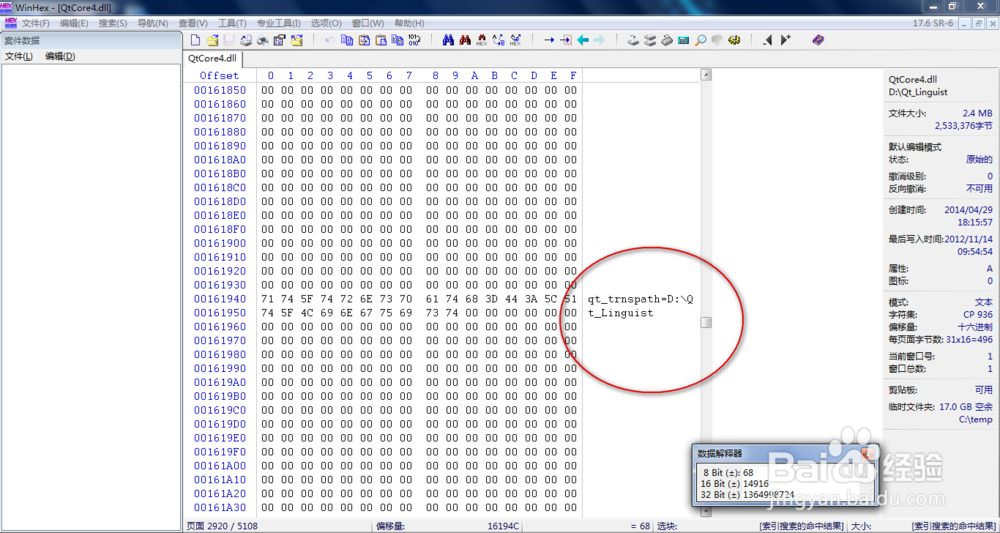Click the Undo arrow icon
Screen dimensions: 1000x533
tap(330, 40)
